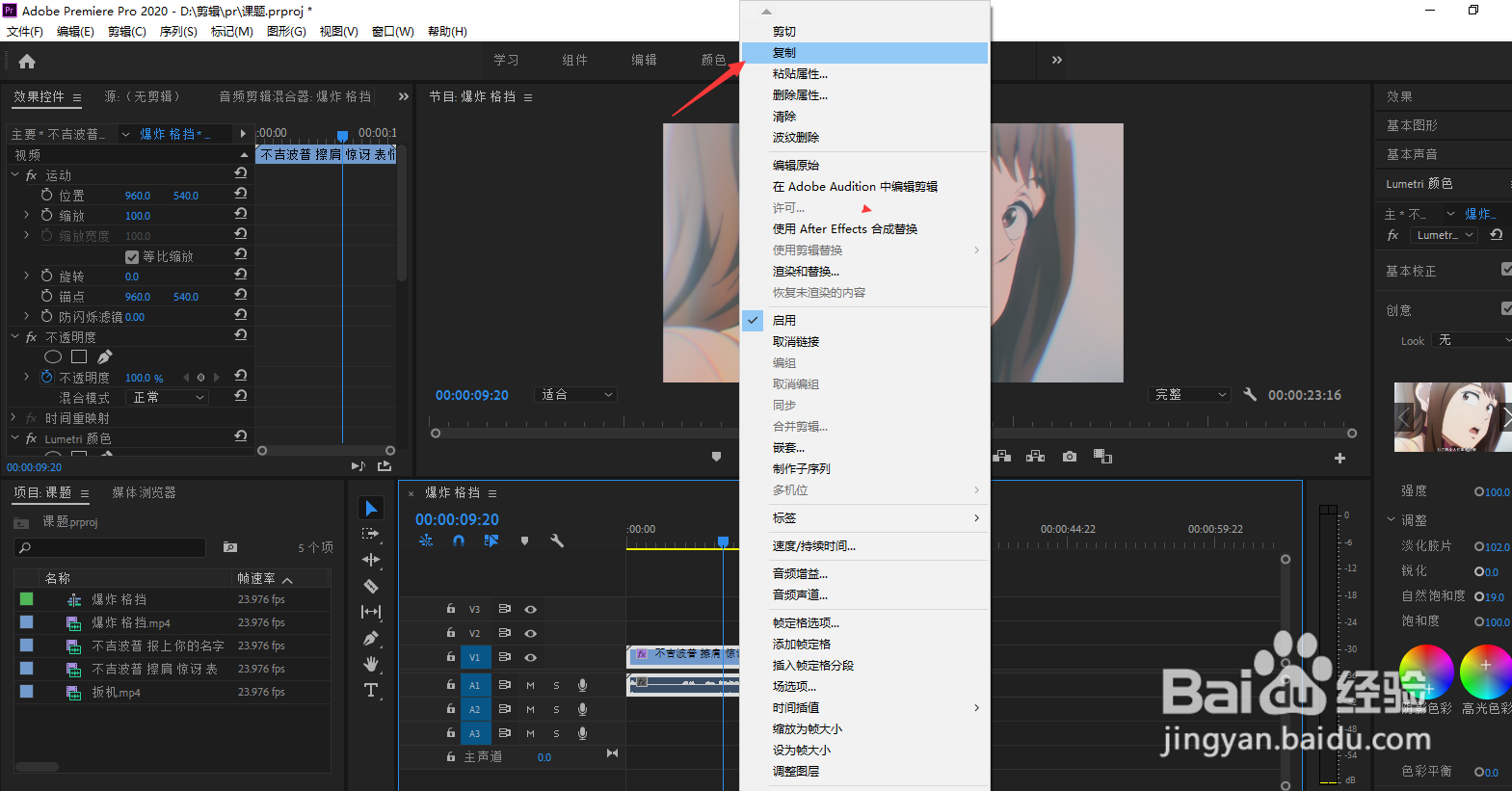Screen dimensions: 1512x791
Task: Reset Rotation parameter
Action: (241, 274)
